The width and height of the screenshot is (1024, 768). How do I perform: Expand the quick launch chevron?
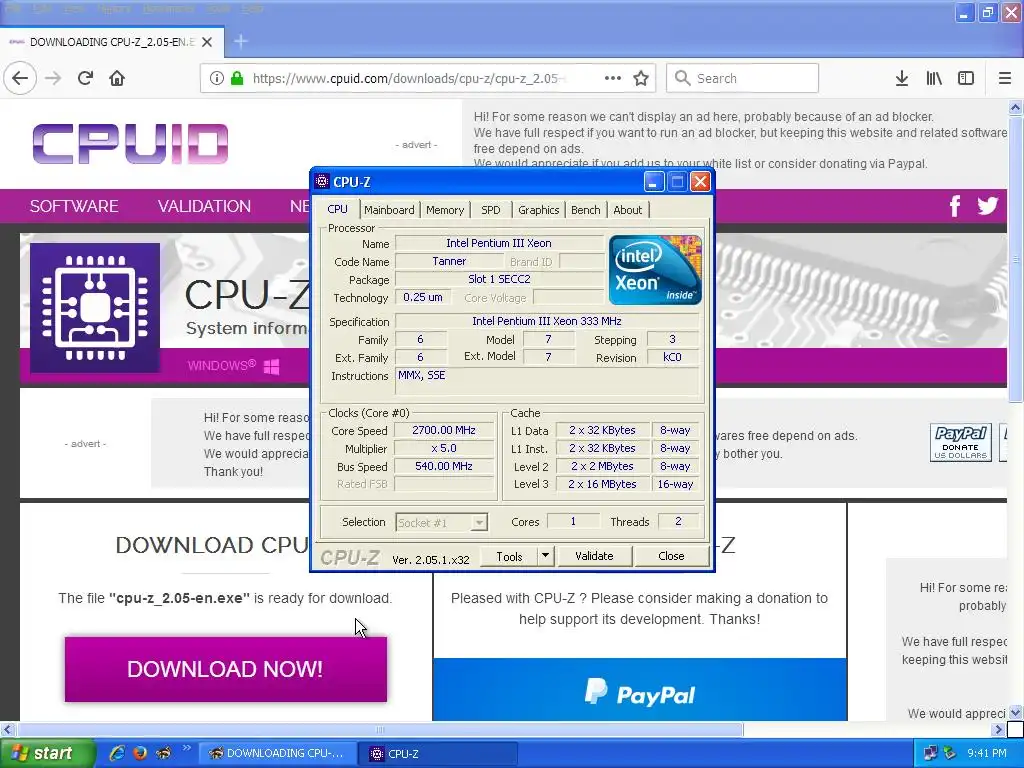(186, 748)
